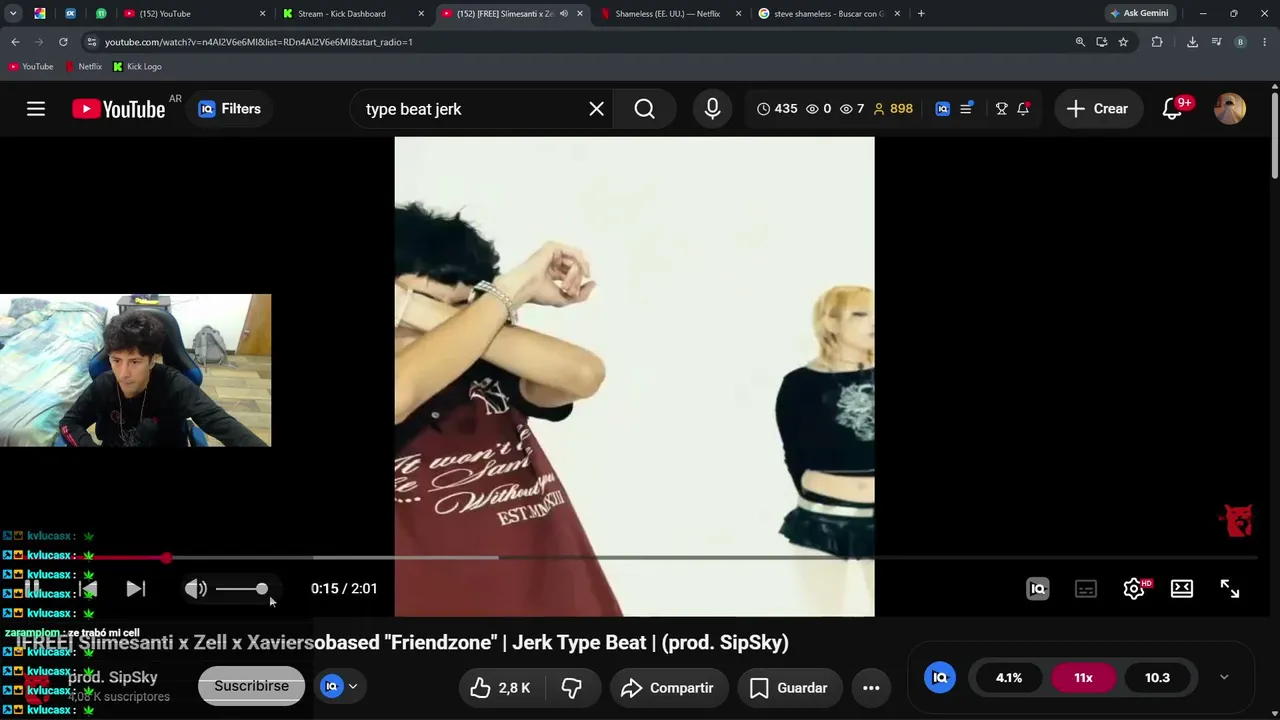Click the Filters button
The width and height of the screenshot is (1280, 720).
point(230,109)
